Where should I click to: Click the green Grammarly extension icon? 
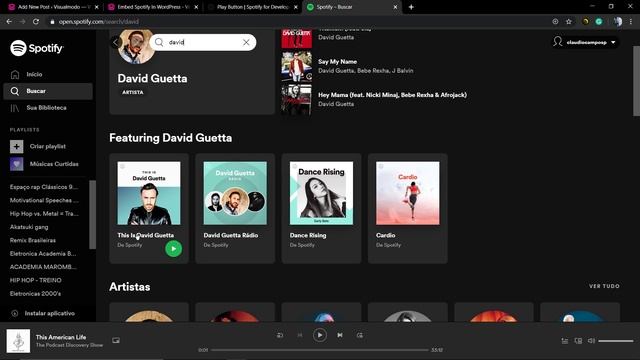coord(599,21)
